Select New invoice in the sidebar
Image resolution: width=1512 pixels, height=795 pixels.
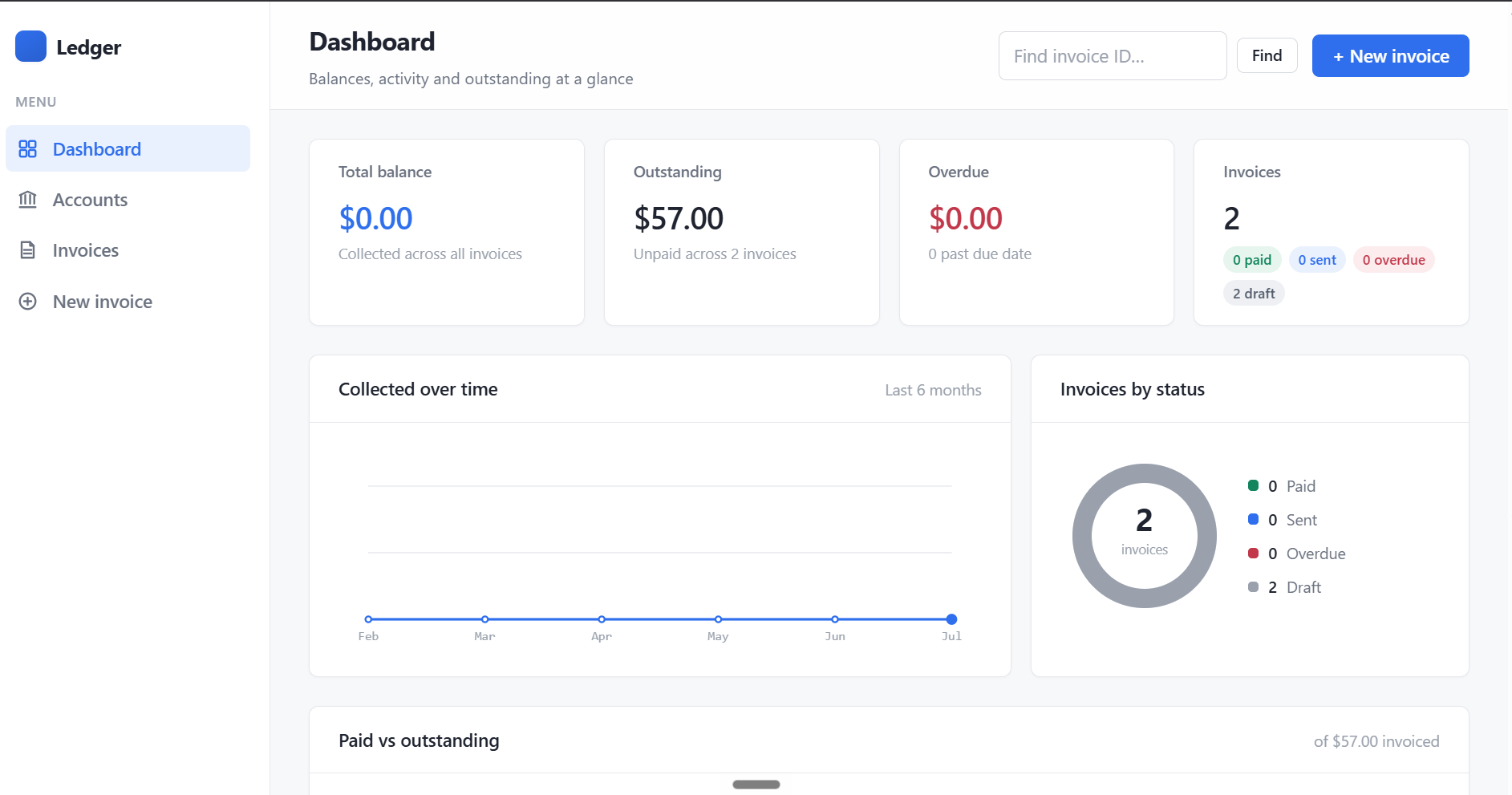128,302
